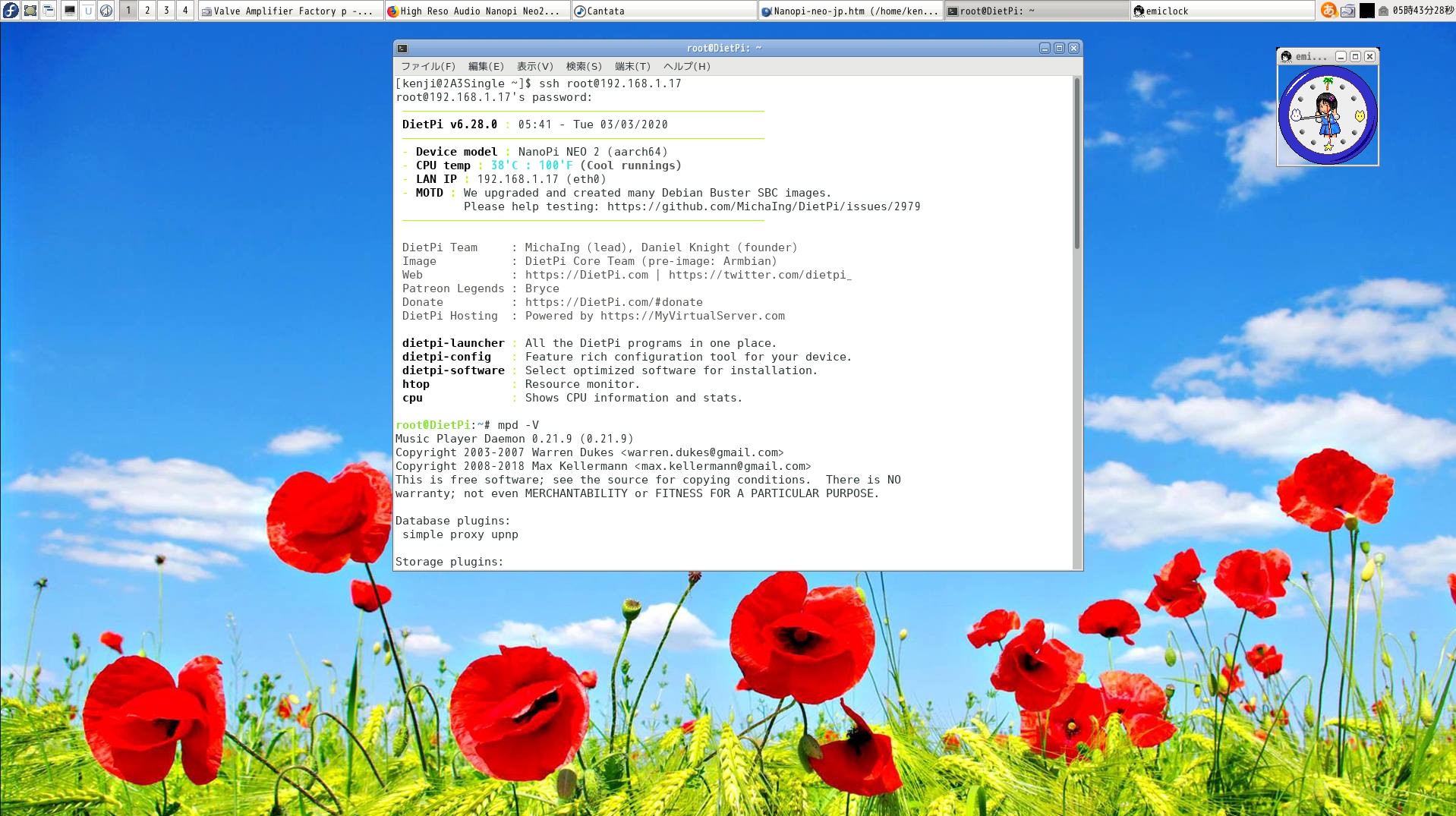Switch to workspace 2

[x=147, y=11]
